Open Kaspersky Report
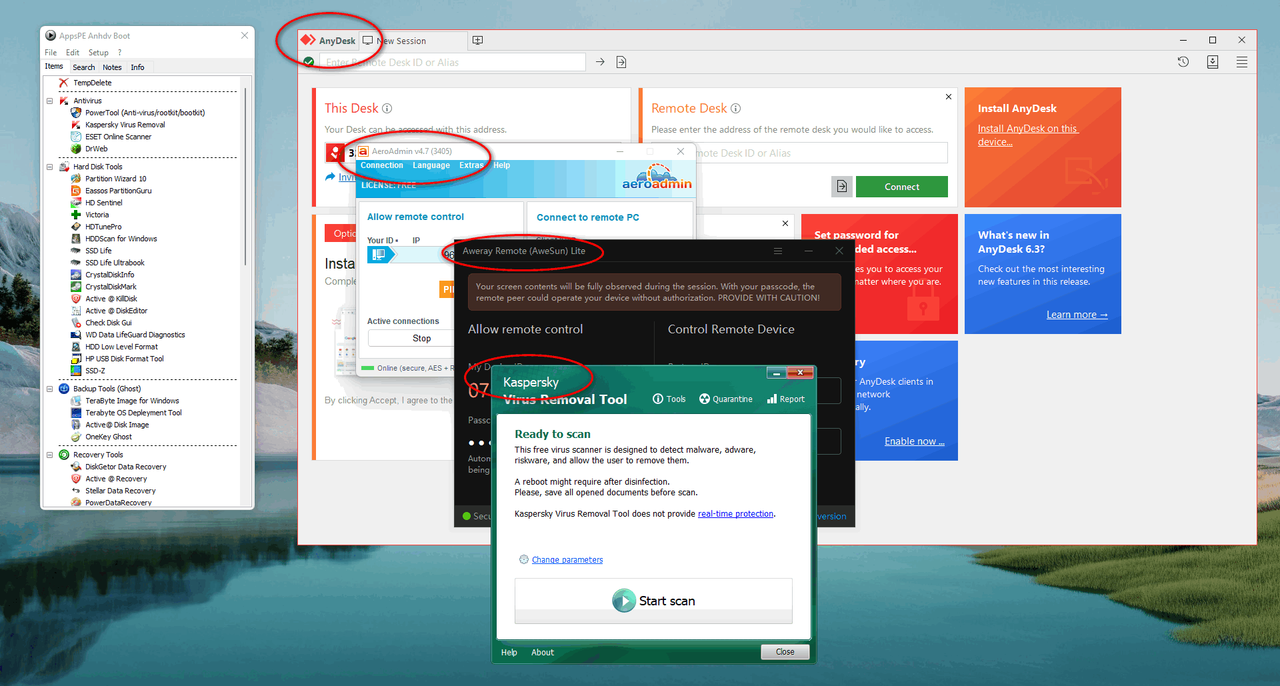This screenshot has width=1280, height=686. click(x=786, y=399)
